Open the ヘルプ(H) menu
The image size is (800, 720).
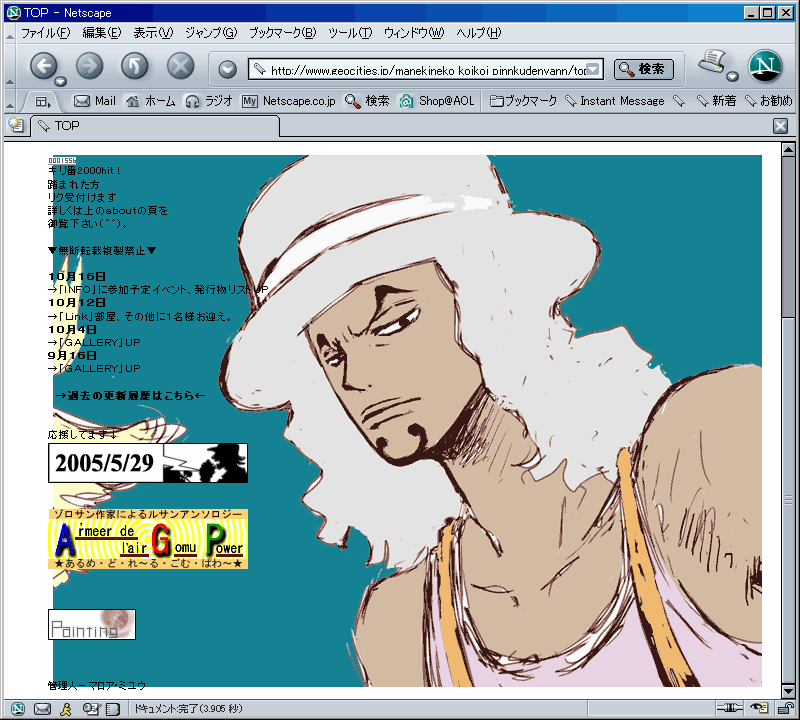[479, 33]
